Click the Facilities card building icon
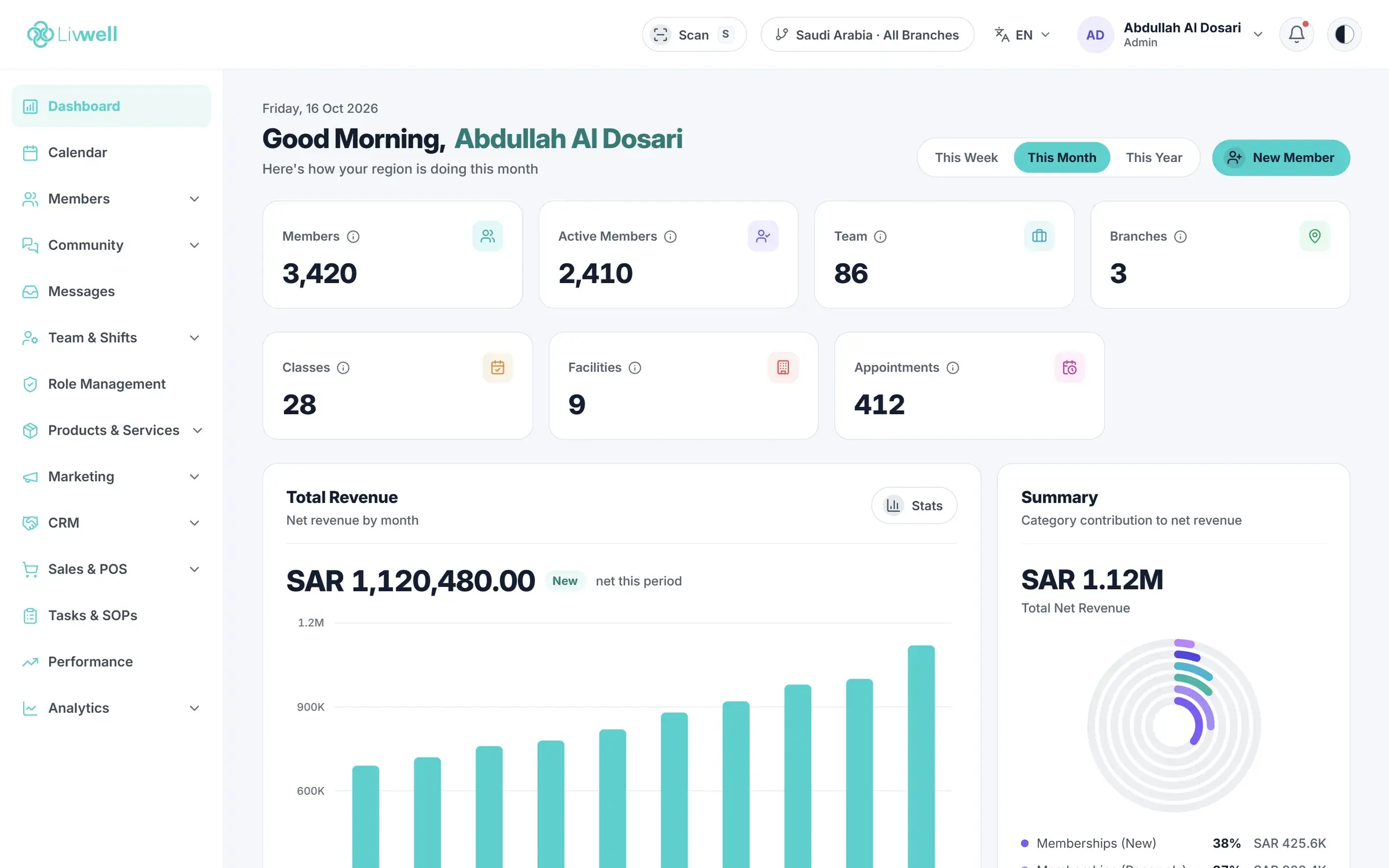1389x868 pixels. (783, 367)
